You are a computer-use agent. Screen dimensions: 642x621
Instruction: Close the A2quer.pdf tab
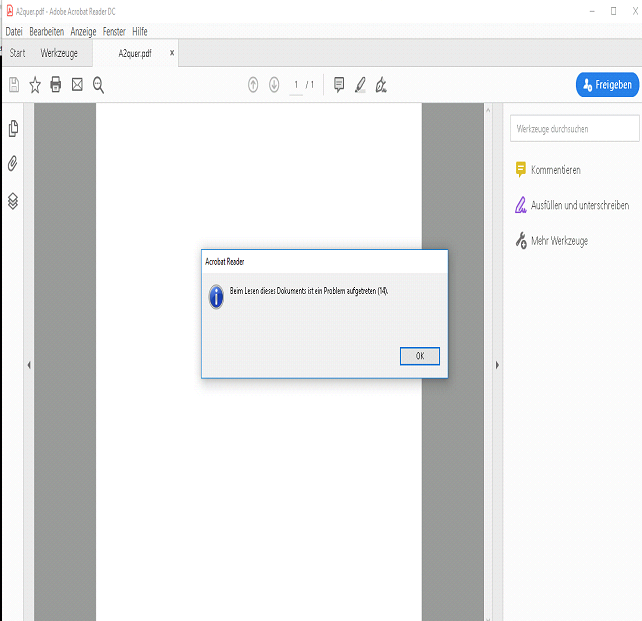pyautogui.click(x=172, y=53)
